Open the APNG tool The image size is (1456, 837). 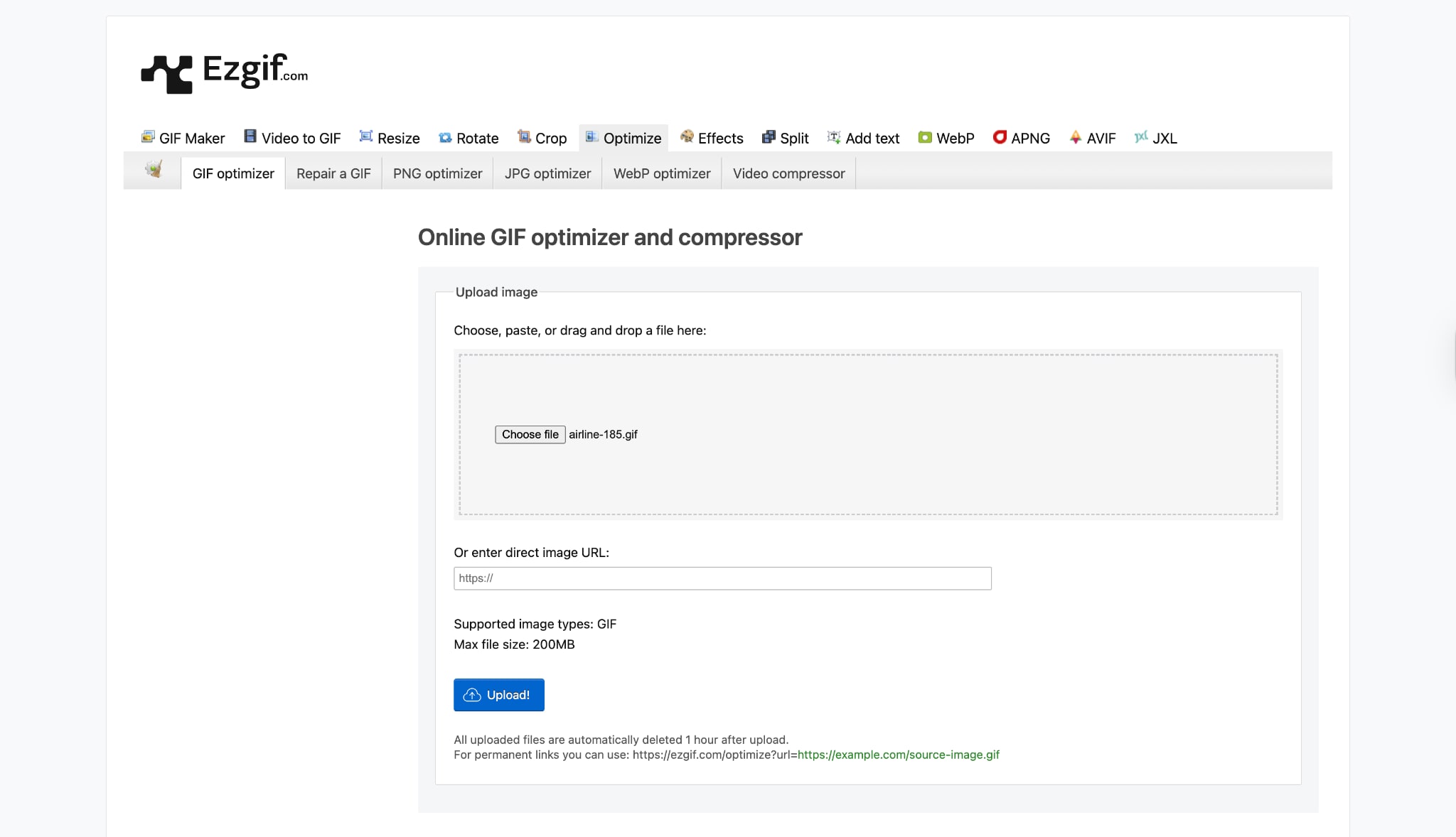1022,138
